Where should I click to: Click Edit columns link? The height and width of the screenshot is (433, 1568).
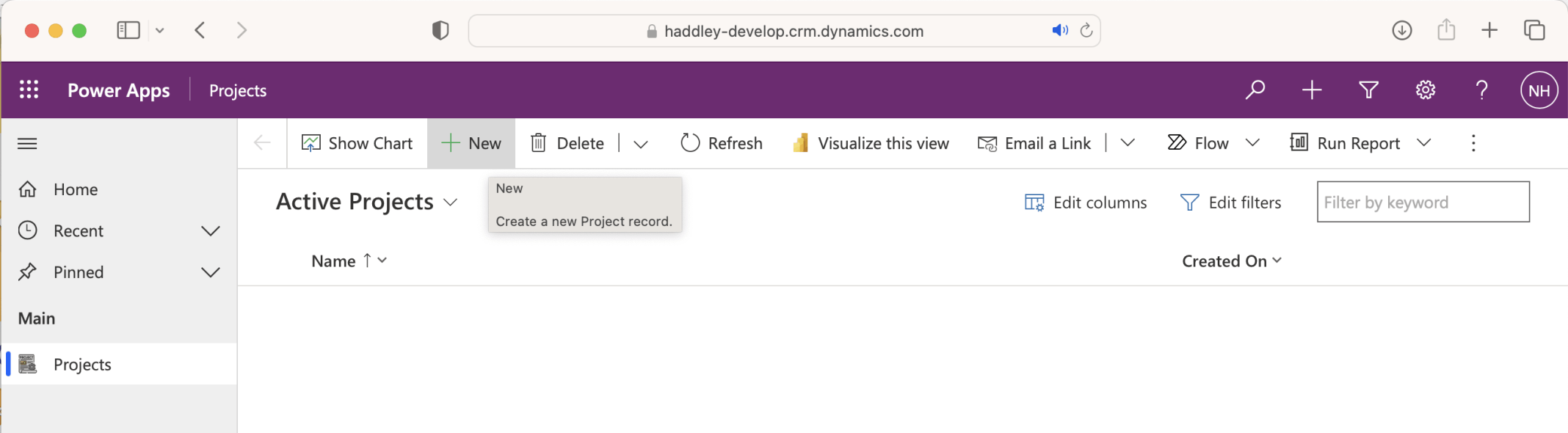[1086, 203]
